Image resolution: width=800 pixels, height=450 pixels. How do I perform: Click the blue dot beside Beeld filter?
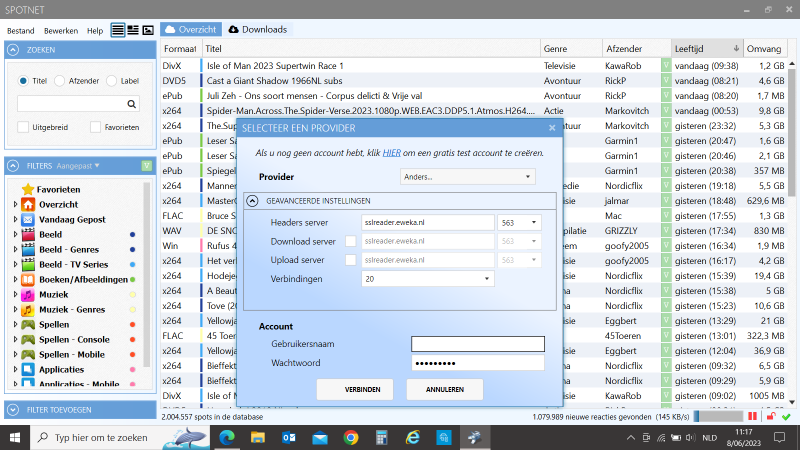[x=132, y=234]
